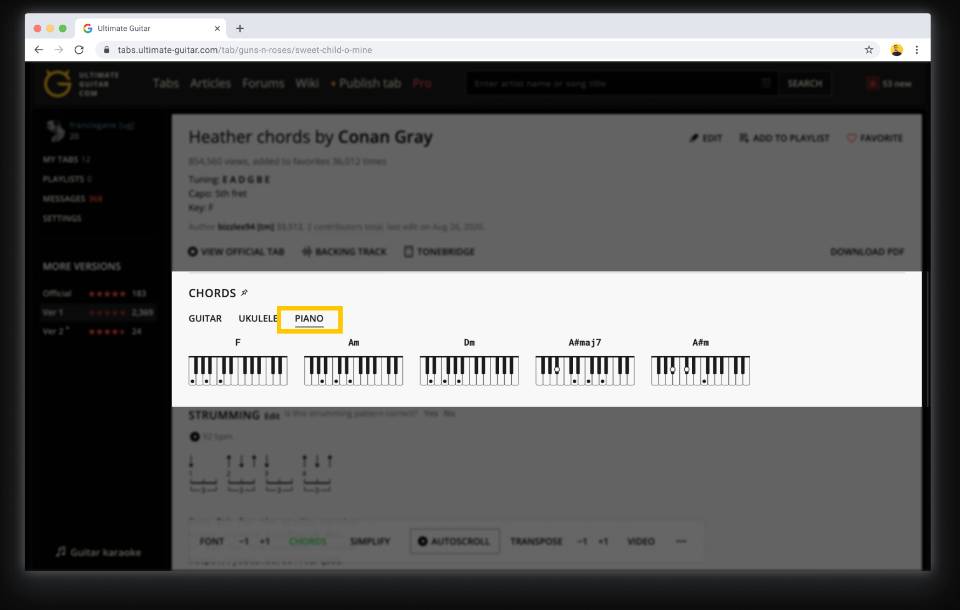This screenshot has width=960, height=610.
Task: Open the Articles menu item
Action: (x=210, y=83)
